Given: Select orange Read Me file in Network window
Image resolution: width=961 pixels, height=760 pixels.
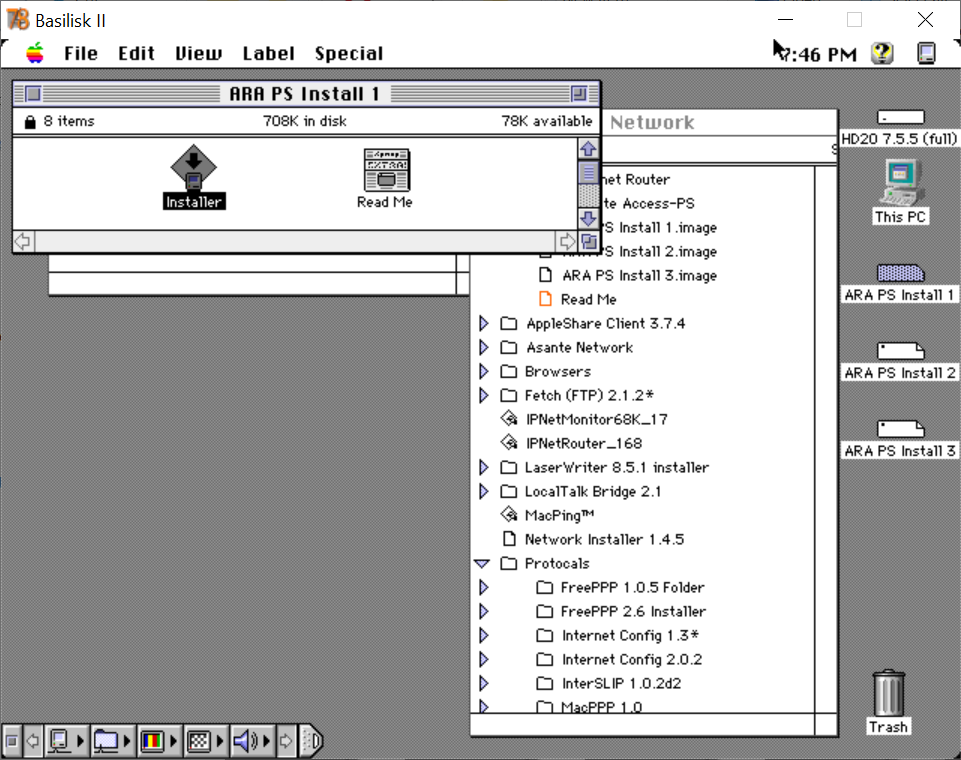Looking at the screenshot, I should pyautogui.click(x=545, y=299).
